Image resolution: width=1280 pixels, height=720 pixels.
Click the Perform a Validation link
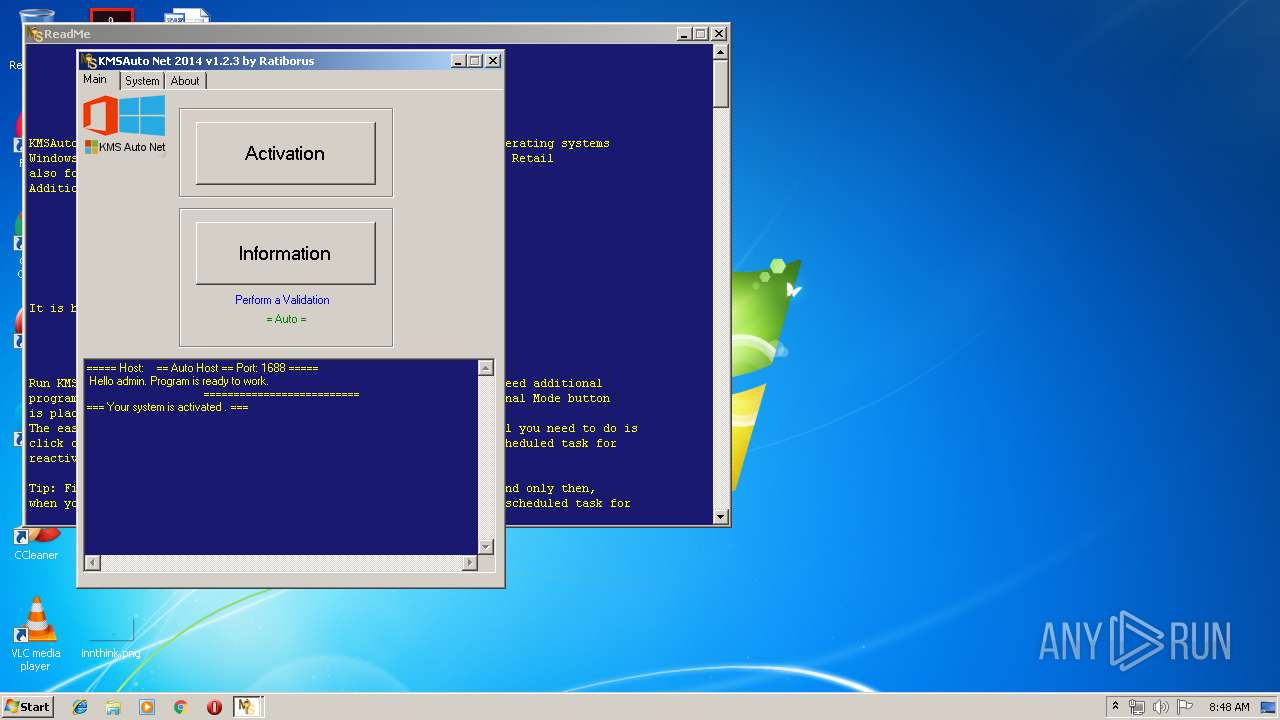pos(282,300)
